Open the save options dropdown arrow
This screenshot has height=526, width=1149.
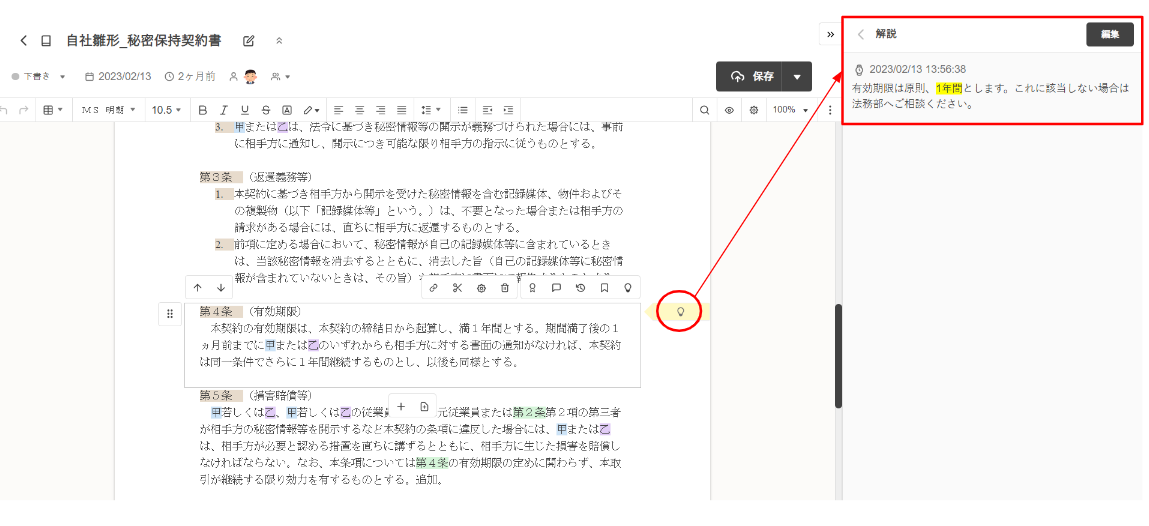[x=797, y=77]
